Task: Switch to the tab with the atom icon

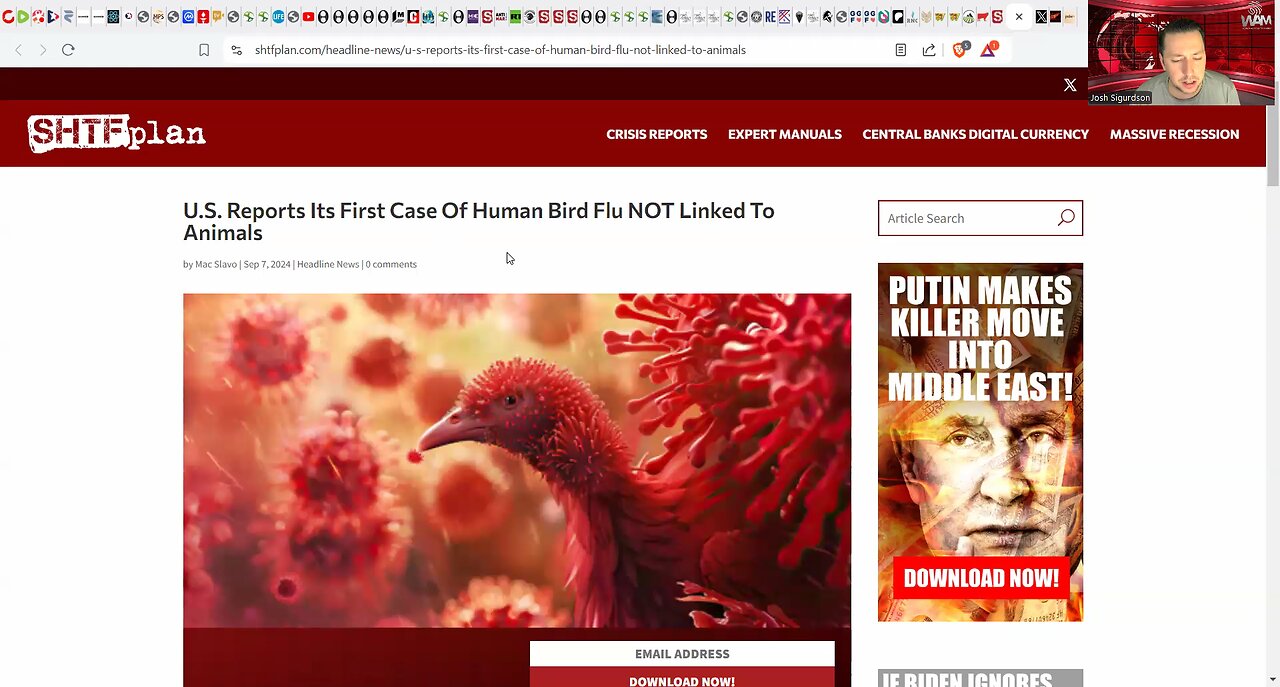Action: coord(113,17)
